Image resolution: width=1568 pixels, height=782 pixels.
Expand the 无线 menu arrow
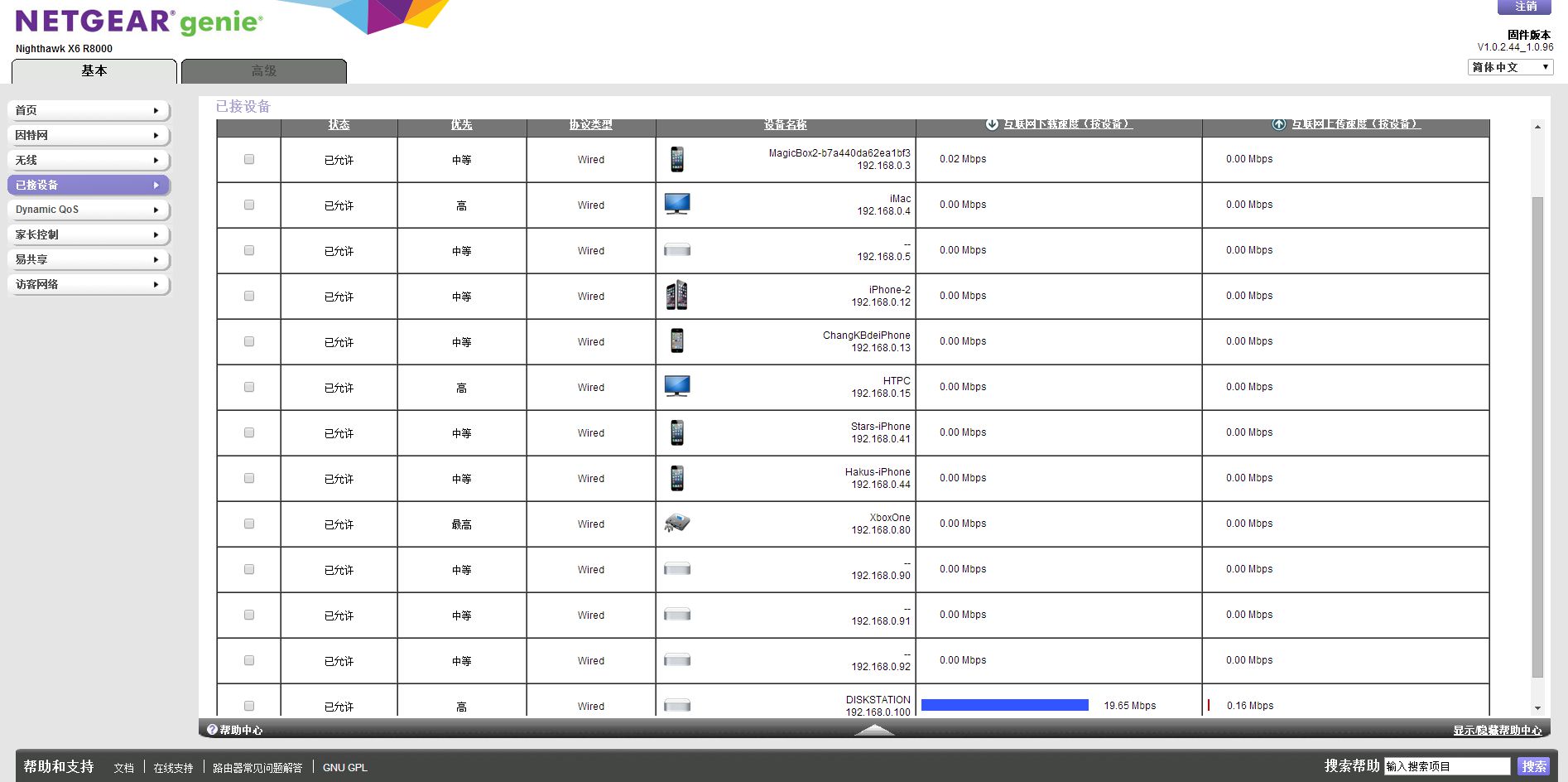[156, 160]
